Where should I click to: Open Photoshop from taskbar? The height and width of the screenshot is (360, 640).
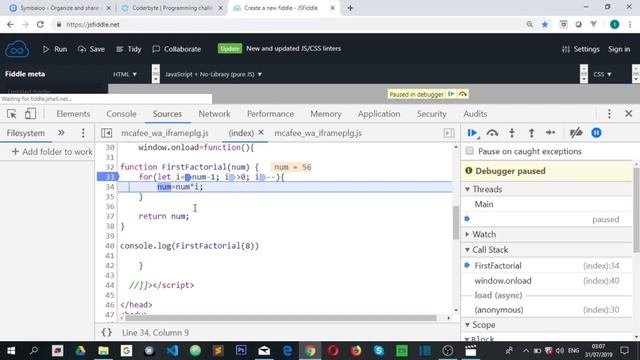point(241,350)
